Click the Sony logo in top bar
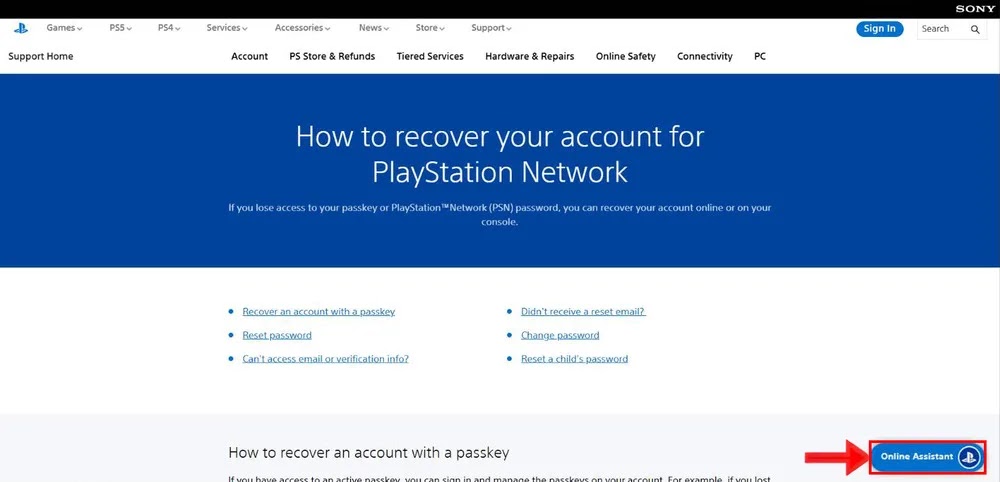1000x482 pixels. click(x=975, y=9)
